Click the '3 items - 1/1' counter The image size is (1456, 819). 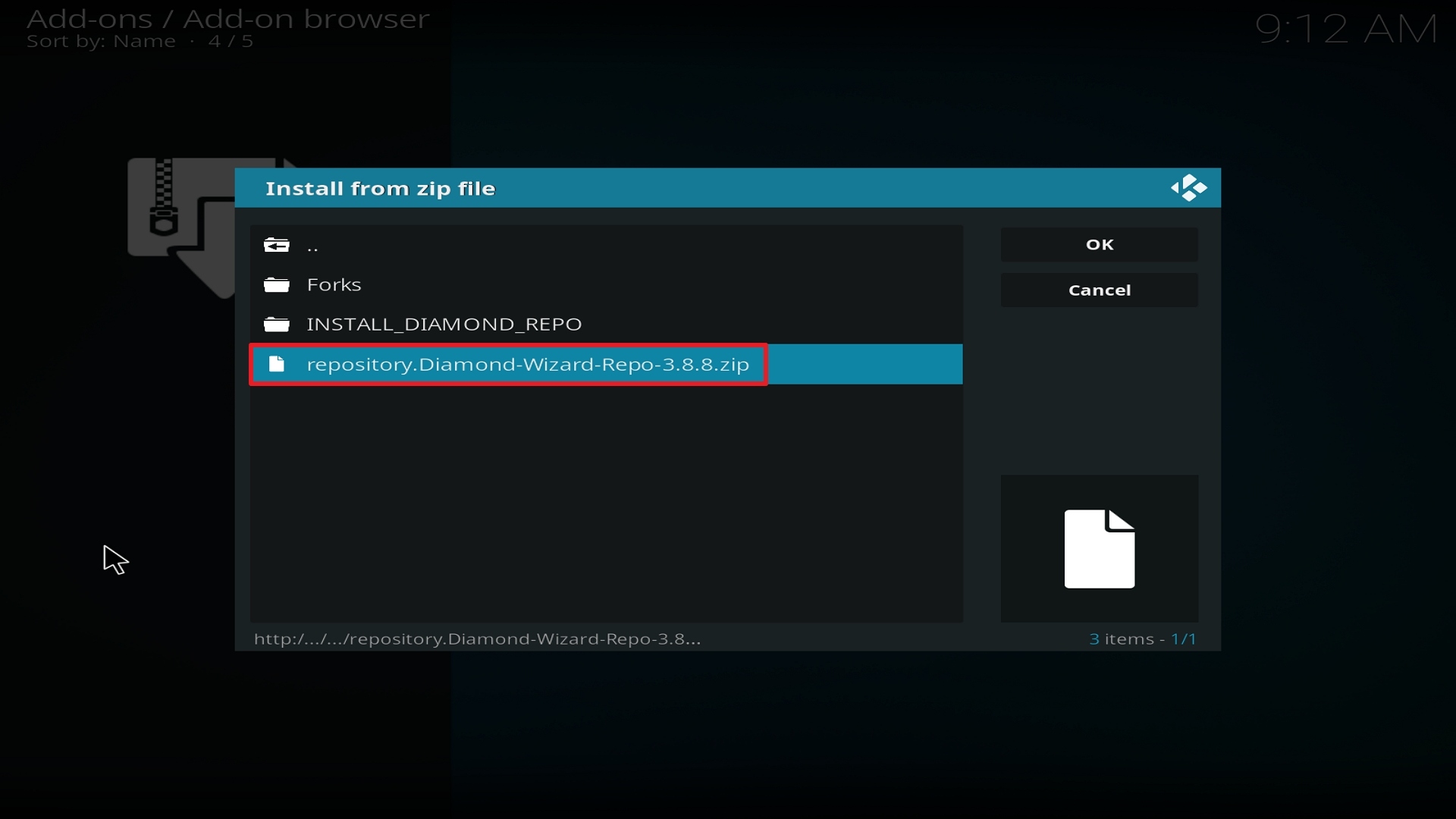[1143, 639]
